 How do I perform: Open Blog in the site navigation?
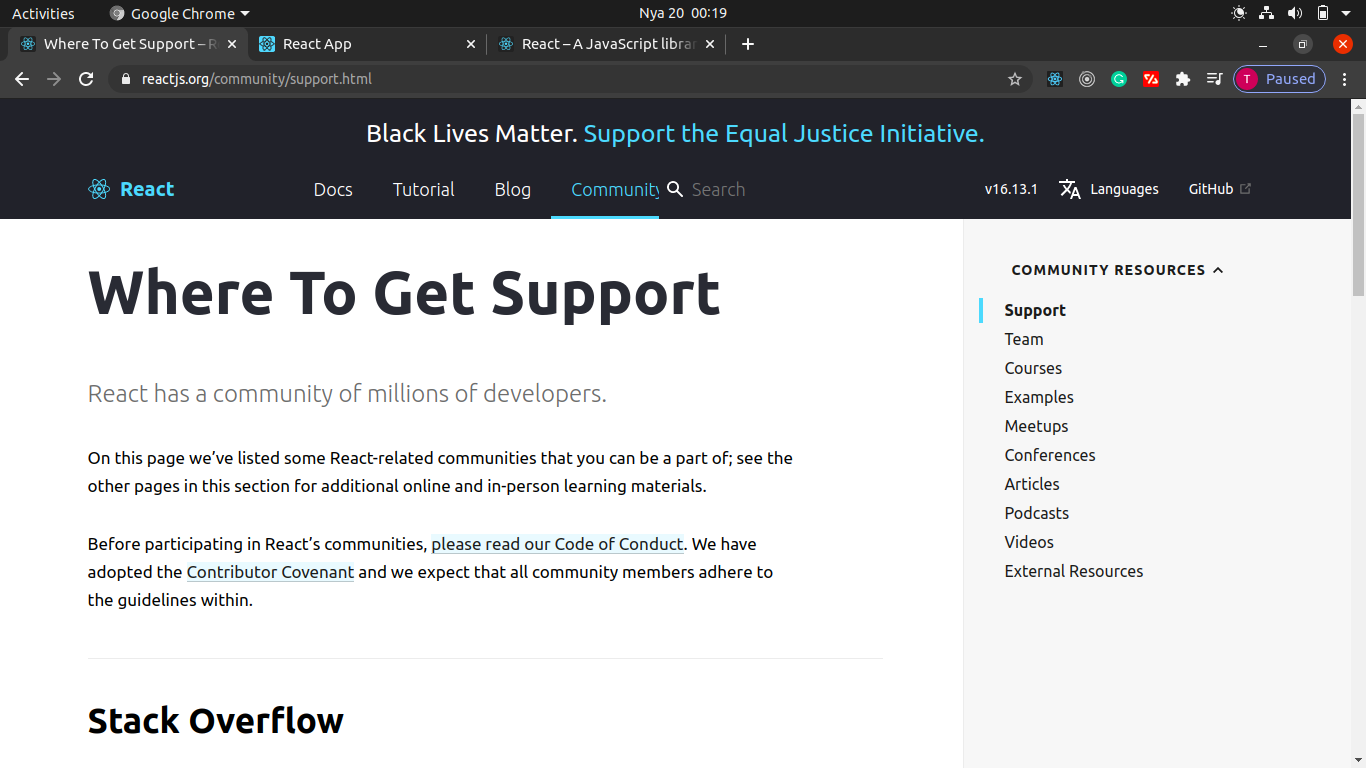click(x=512, y=189)
